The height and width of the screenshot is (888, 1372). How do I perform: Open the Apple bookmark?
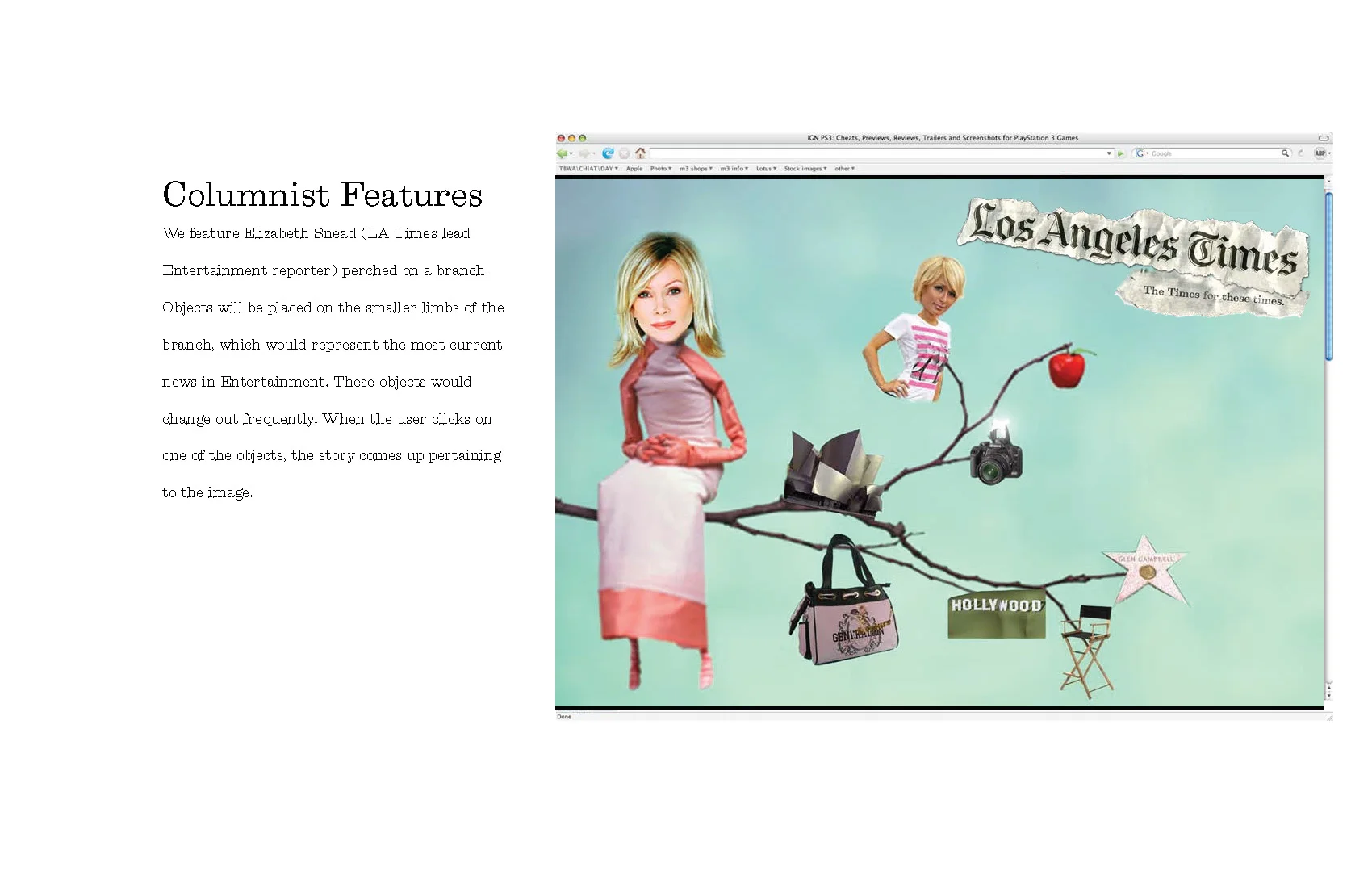pos(634,169)
